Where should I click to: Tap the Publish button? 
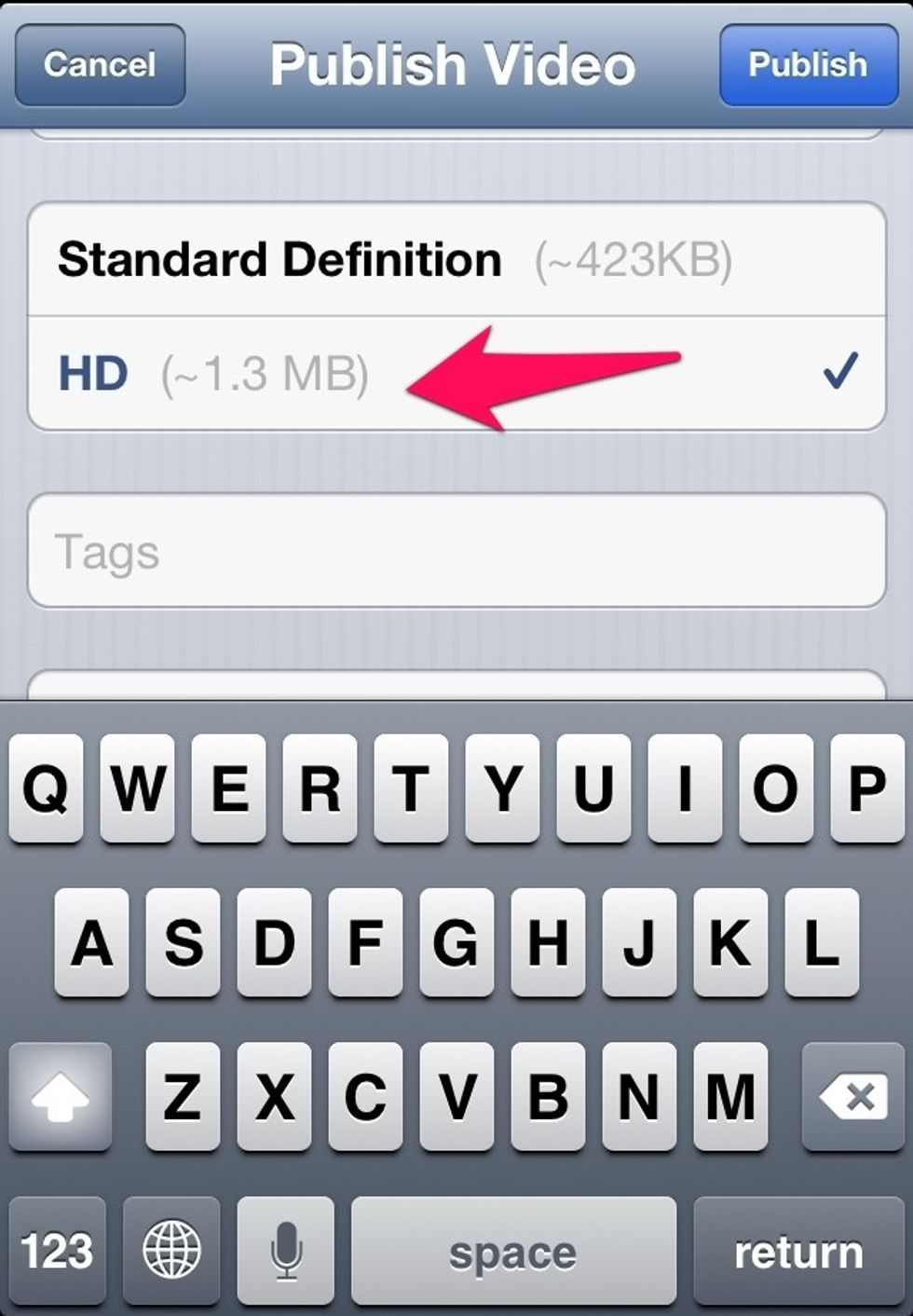pos(809,64)
